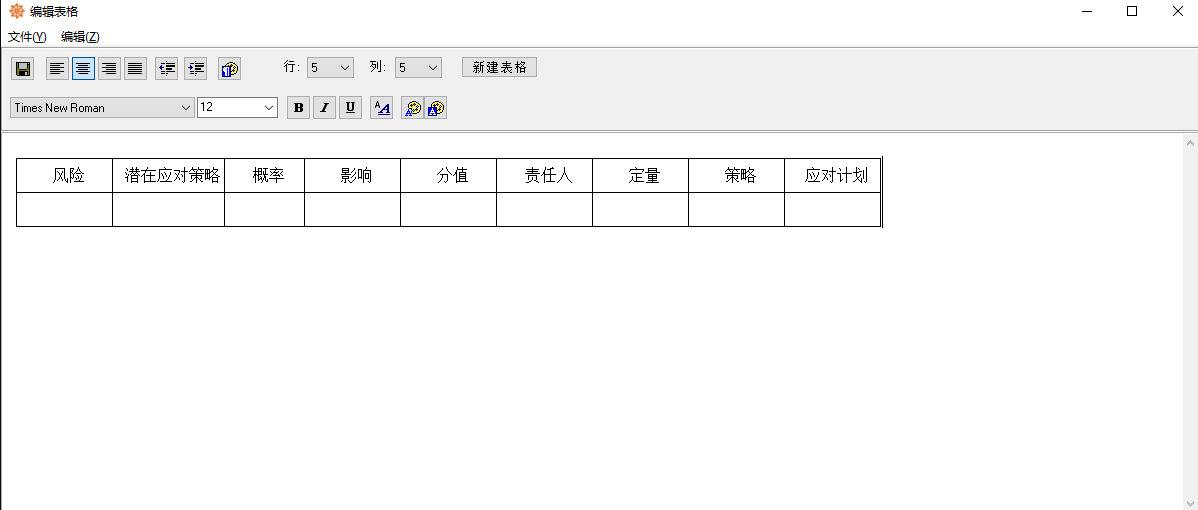Toggle center text alignment

(x=83, y=69)
